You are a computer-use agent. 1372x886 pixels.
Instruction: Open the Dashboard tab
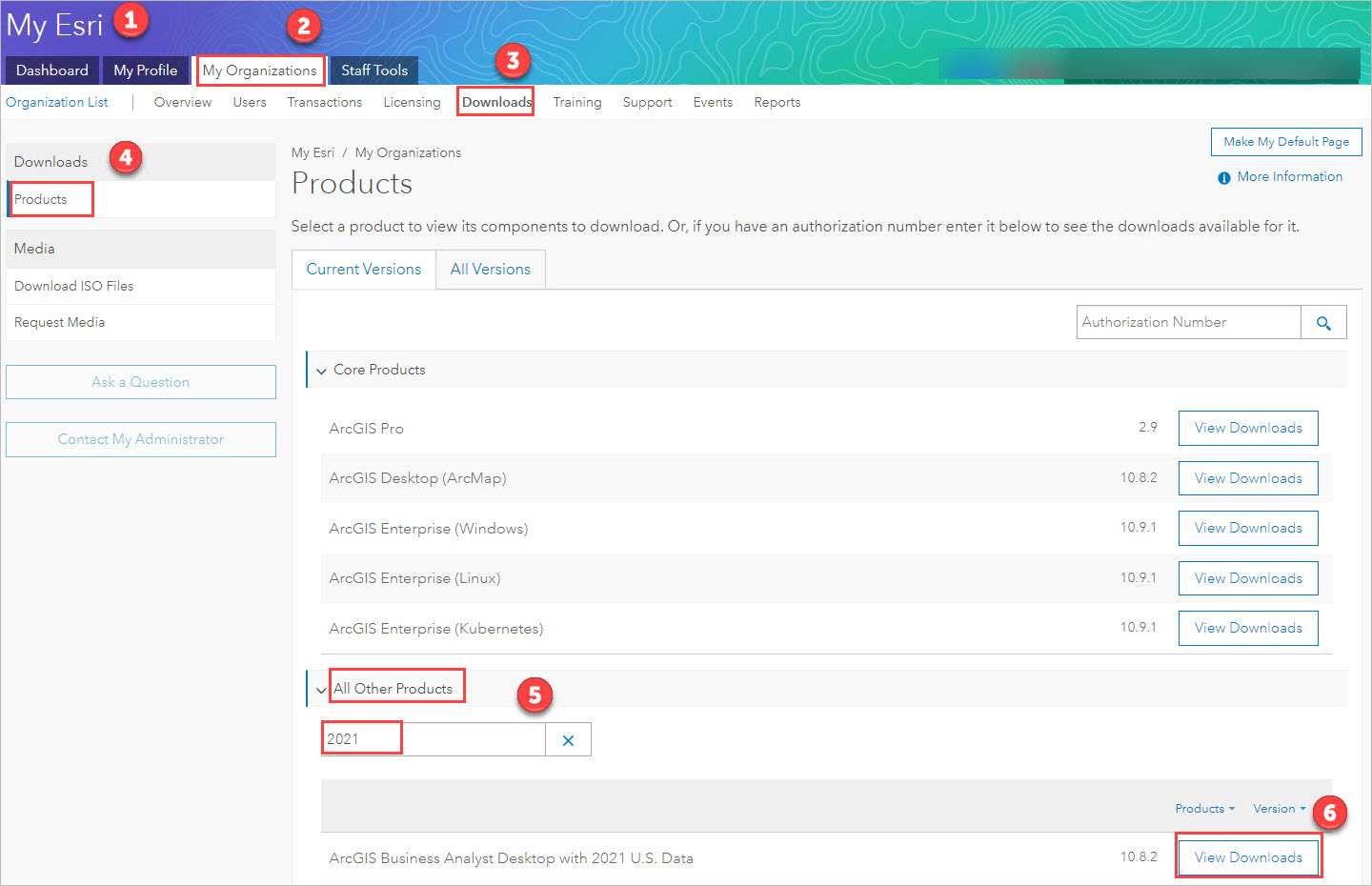(52, 70)
